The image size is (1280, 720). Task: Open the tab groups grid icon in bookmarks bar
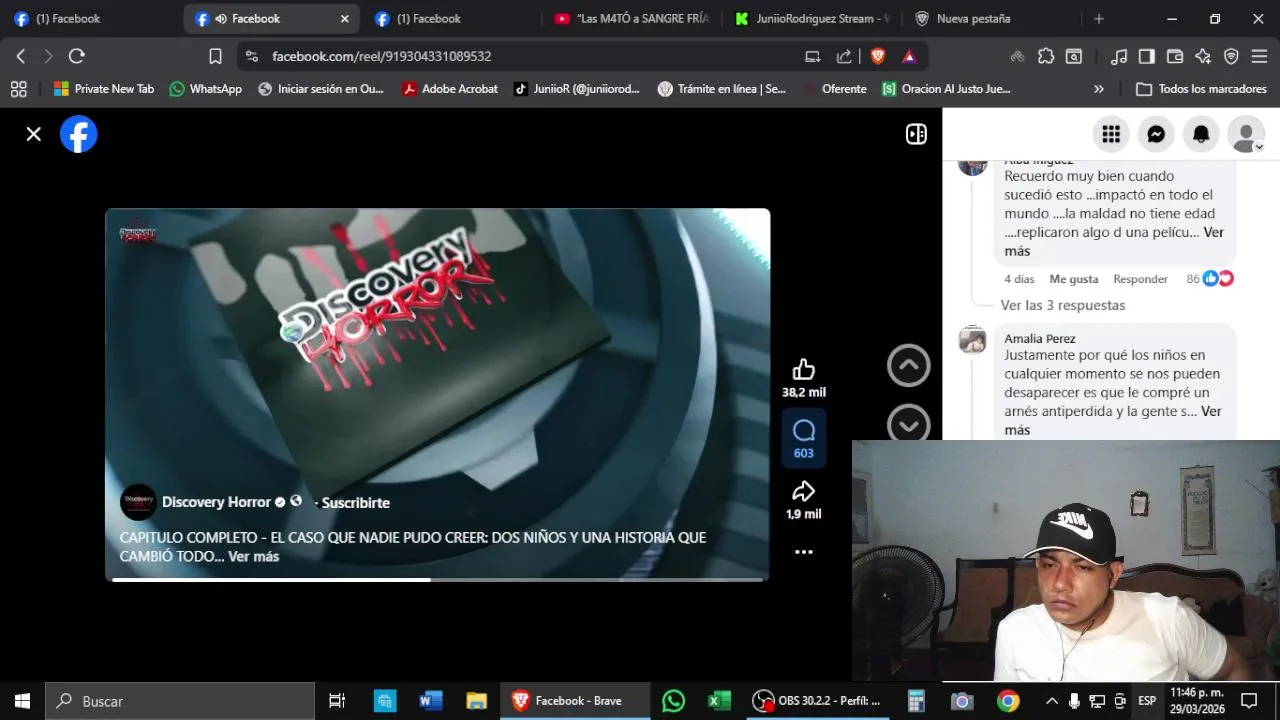[18, 89]
